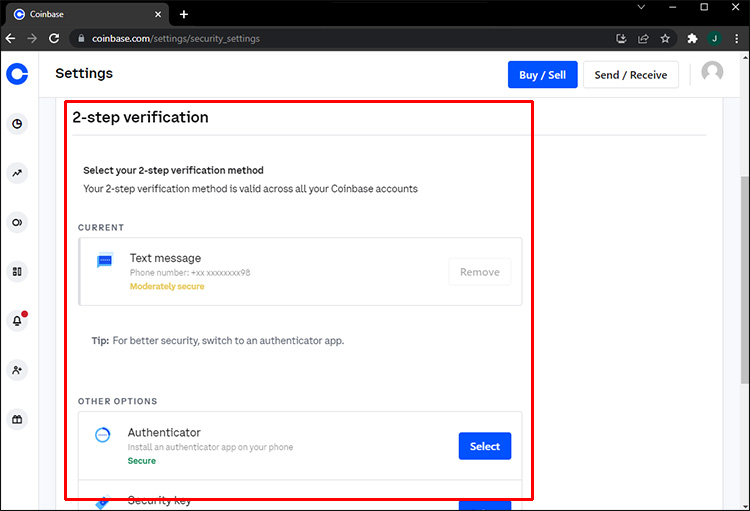
Task: Switch to the Coinbase tab
Action: [x=80, y=14]
